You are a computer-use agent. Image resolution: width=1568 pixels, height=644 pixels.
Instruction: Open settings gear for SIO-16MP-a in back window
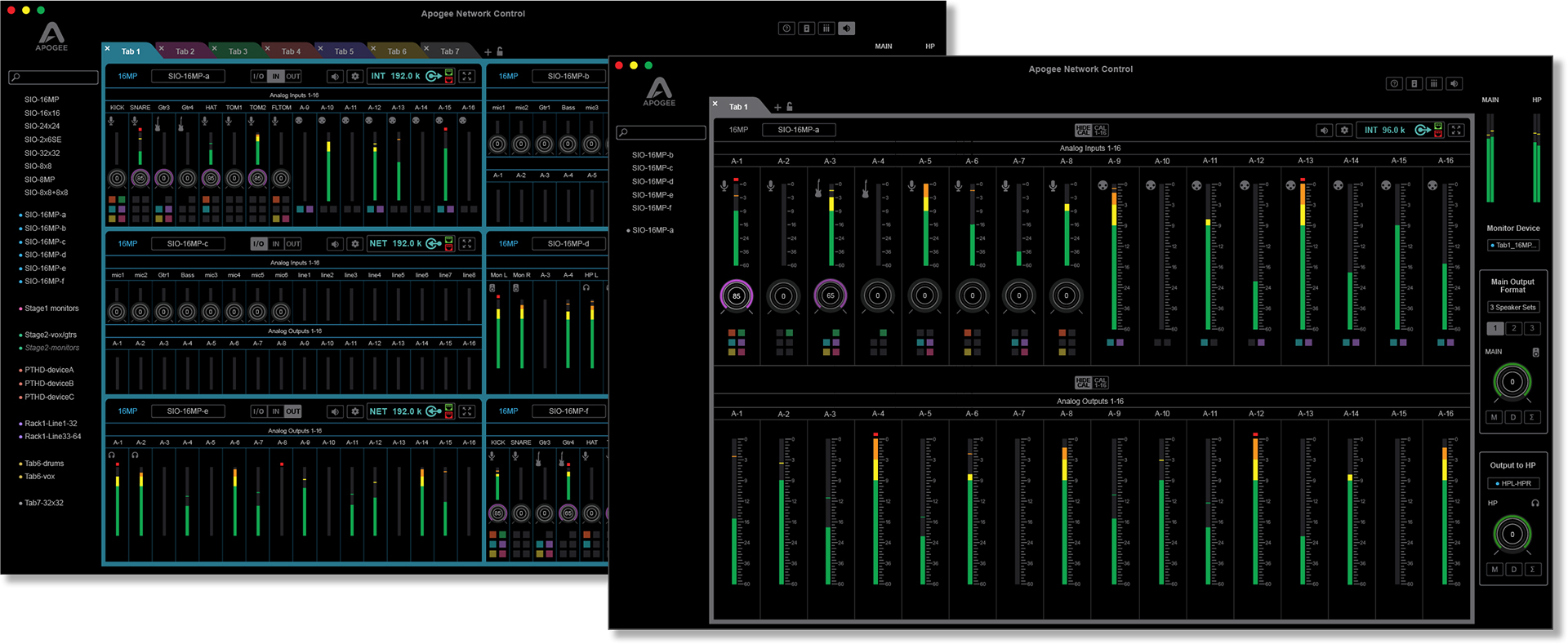pos(354,76)
